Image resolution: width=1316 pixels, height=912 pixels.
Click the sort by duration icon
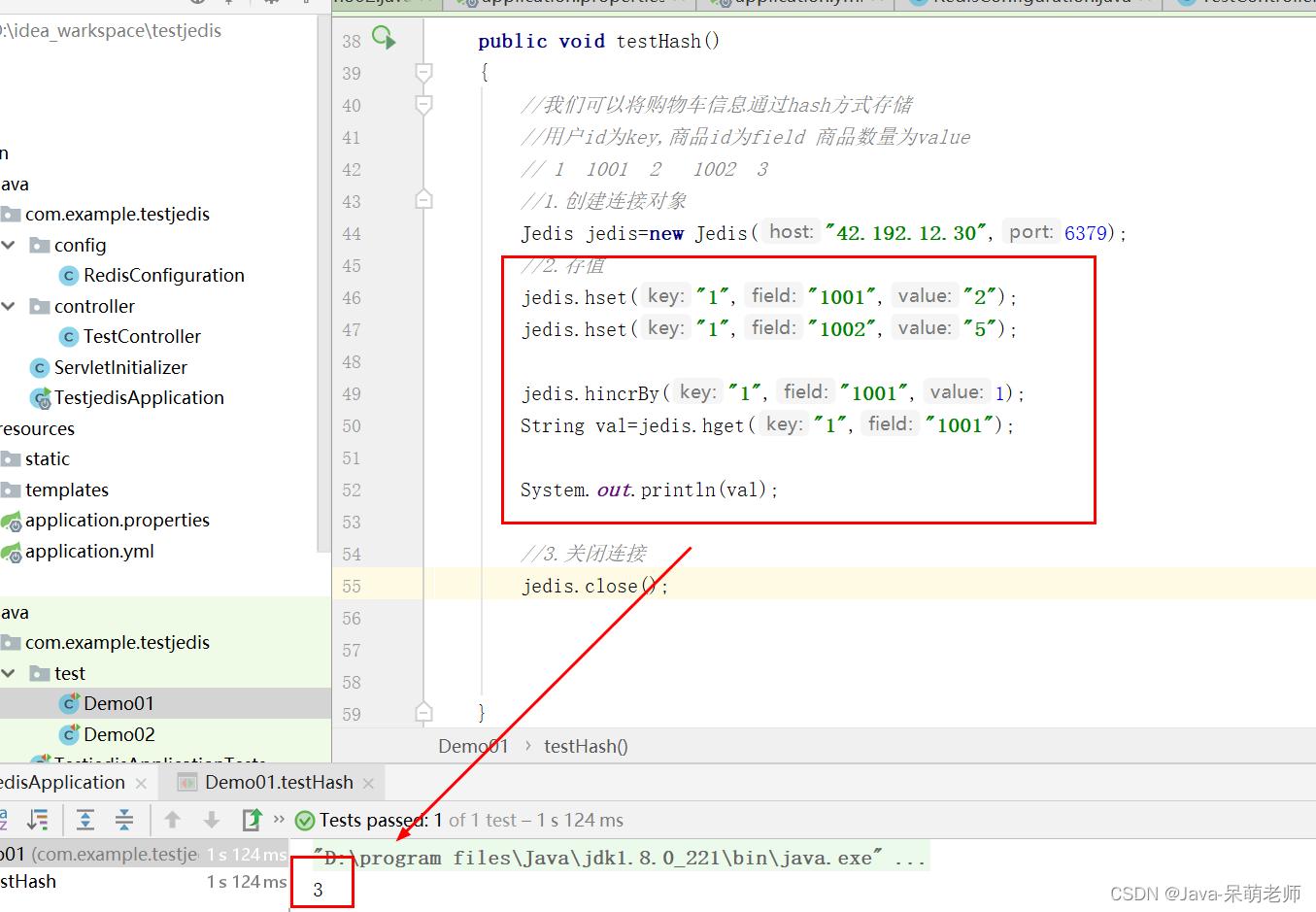(38, 820)
